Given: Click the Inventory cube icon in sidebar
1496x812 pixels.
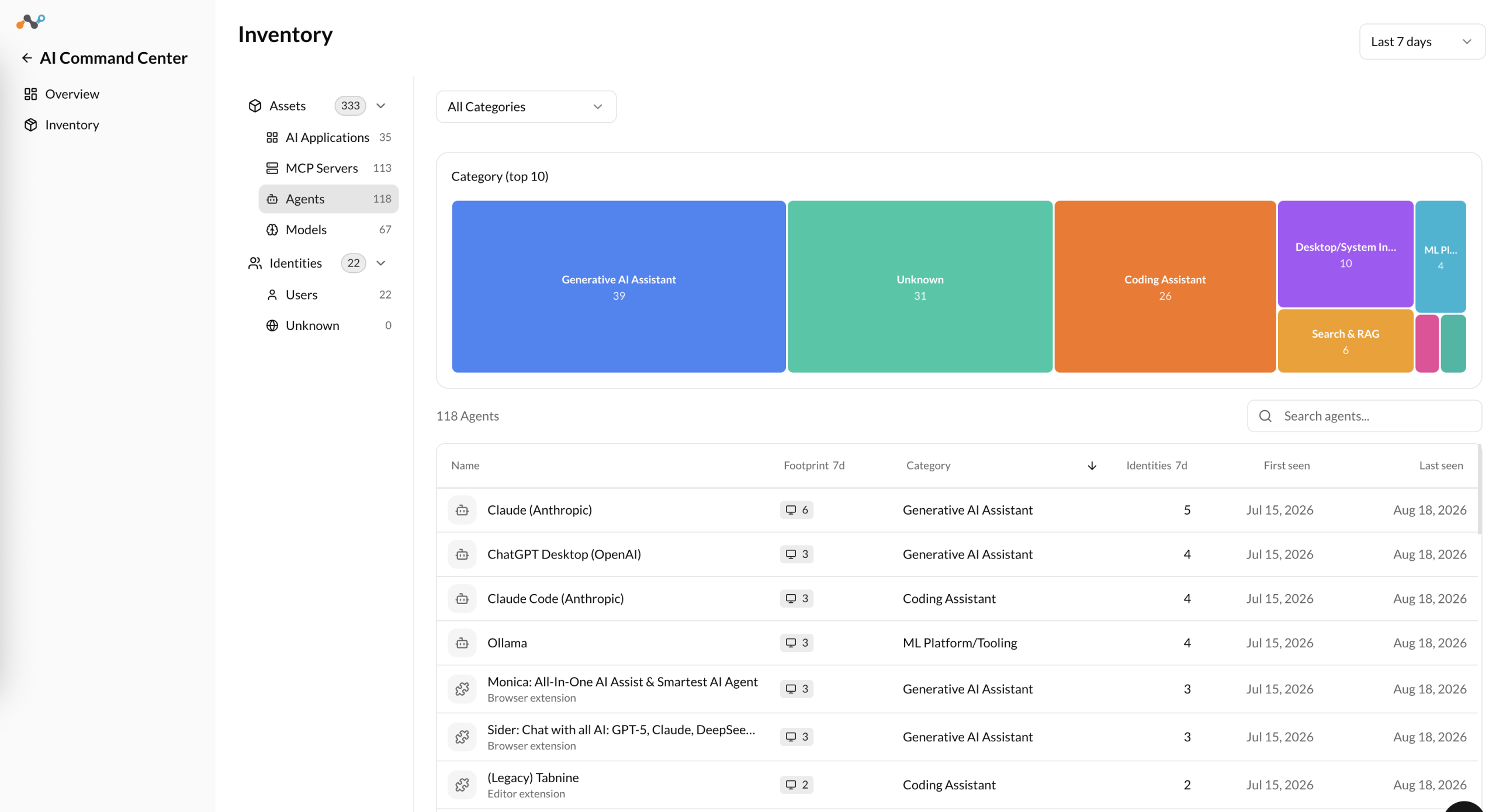Looking at the screenshot, I should click(x=30, y=125).
